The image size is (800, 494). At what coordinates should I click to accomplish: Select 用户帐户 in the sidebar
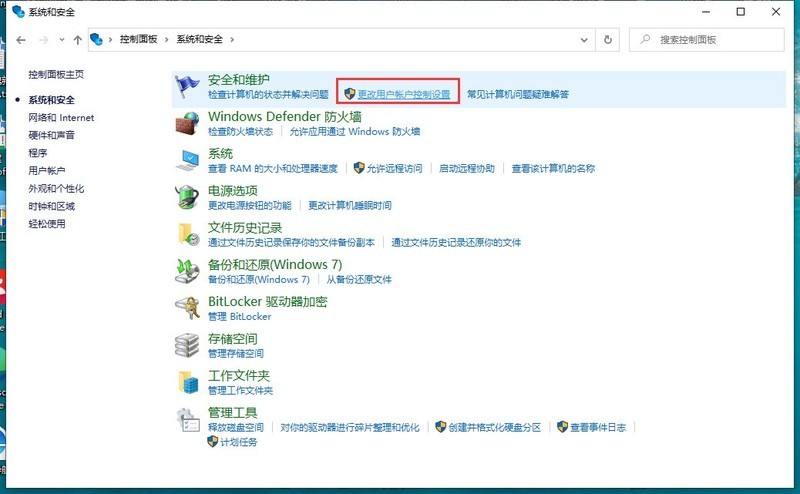[46, 170]
